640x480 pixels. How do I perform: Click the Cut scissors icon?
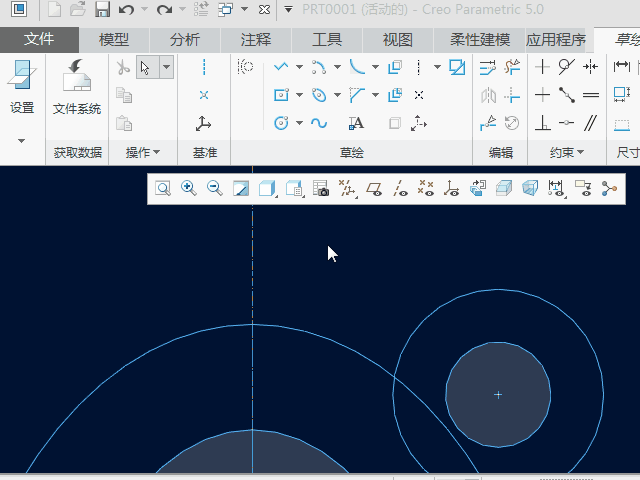[123, 67]
